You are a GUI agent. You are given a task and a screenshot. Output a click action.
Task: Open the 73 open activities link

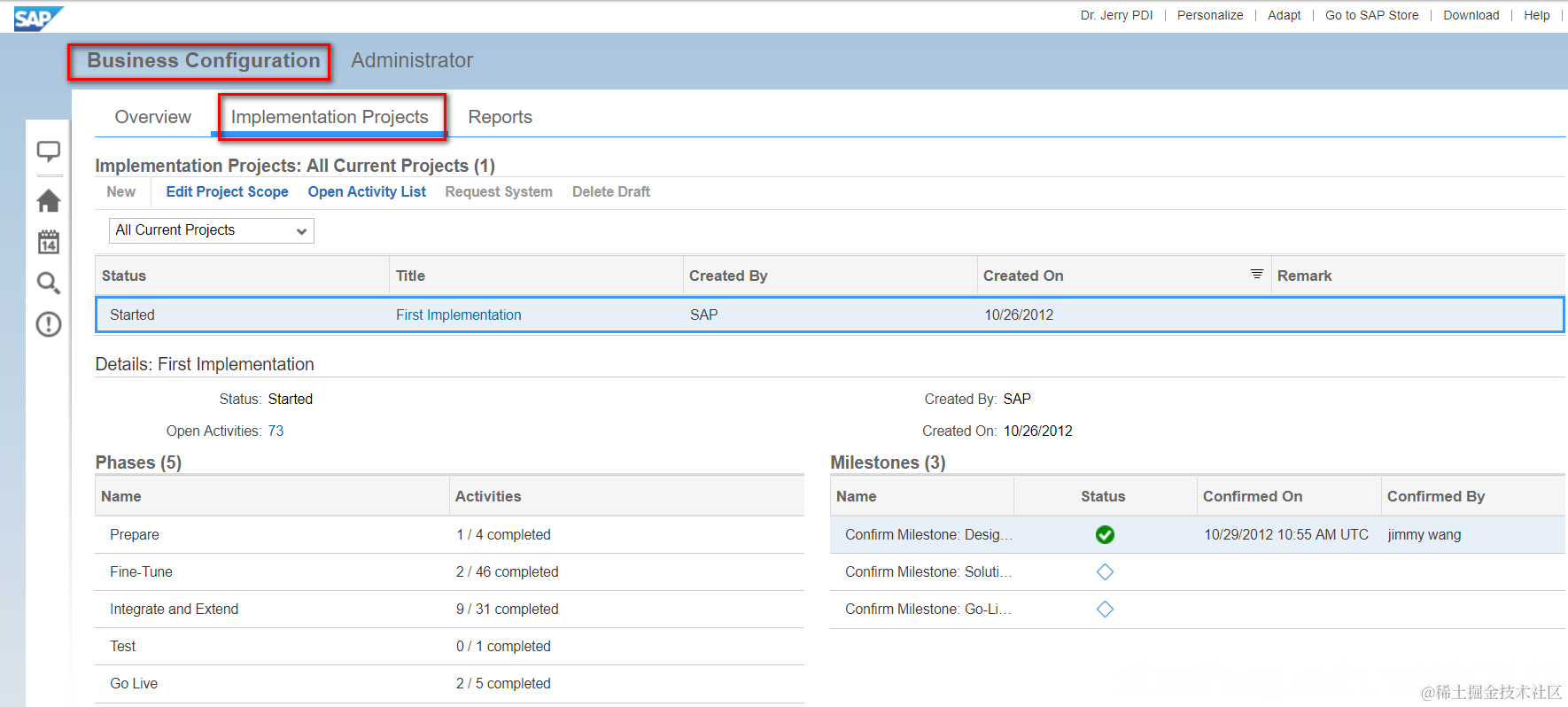276,431
